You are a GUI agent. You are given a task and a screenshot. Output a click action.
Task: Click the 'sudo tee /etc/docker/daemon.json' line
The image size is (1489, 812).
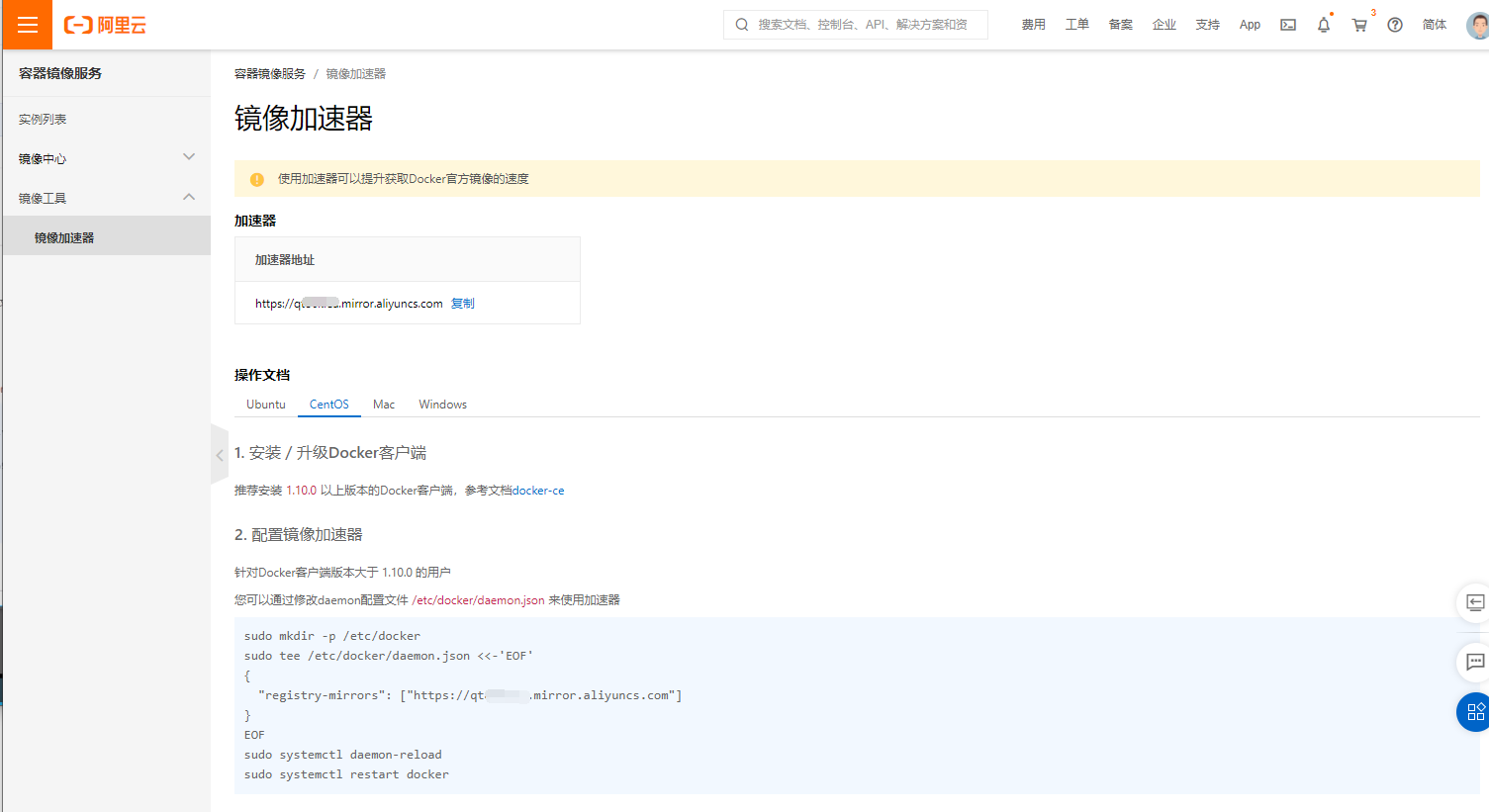[389, 656]
